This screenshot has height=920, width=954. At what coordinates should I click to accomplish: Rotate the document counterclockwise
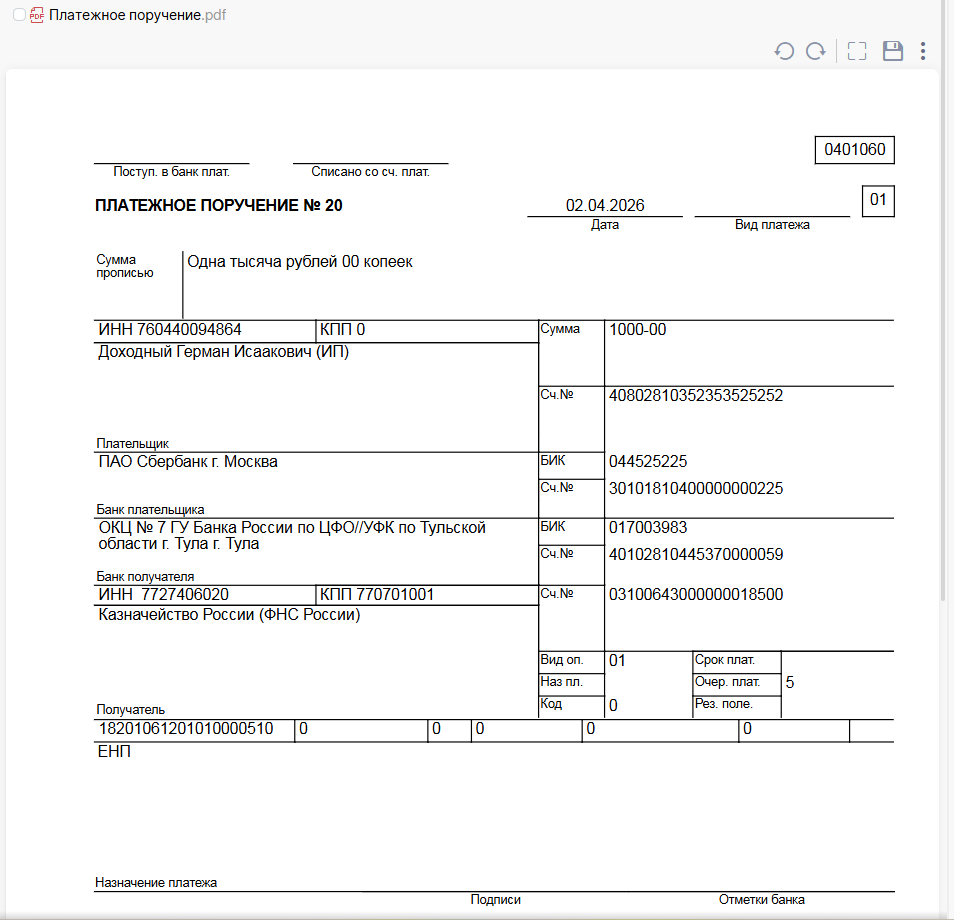[784, 51]
